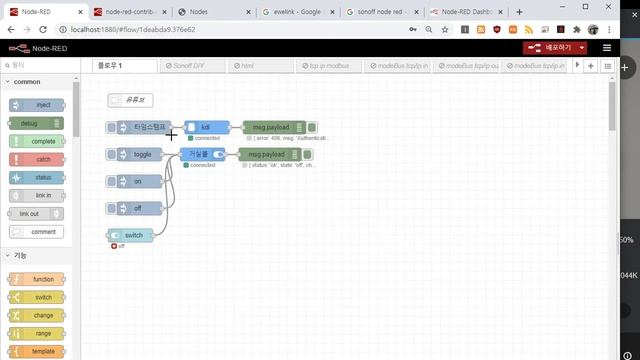The width and height of the screenshot is (640, 360).
Task: Toggle the lower msg.payload debug node output
Action: pyautogui.click(x=308, y=154)
